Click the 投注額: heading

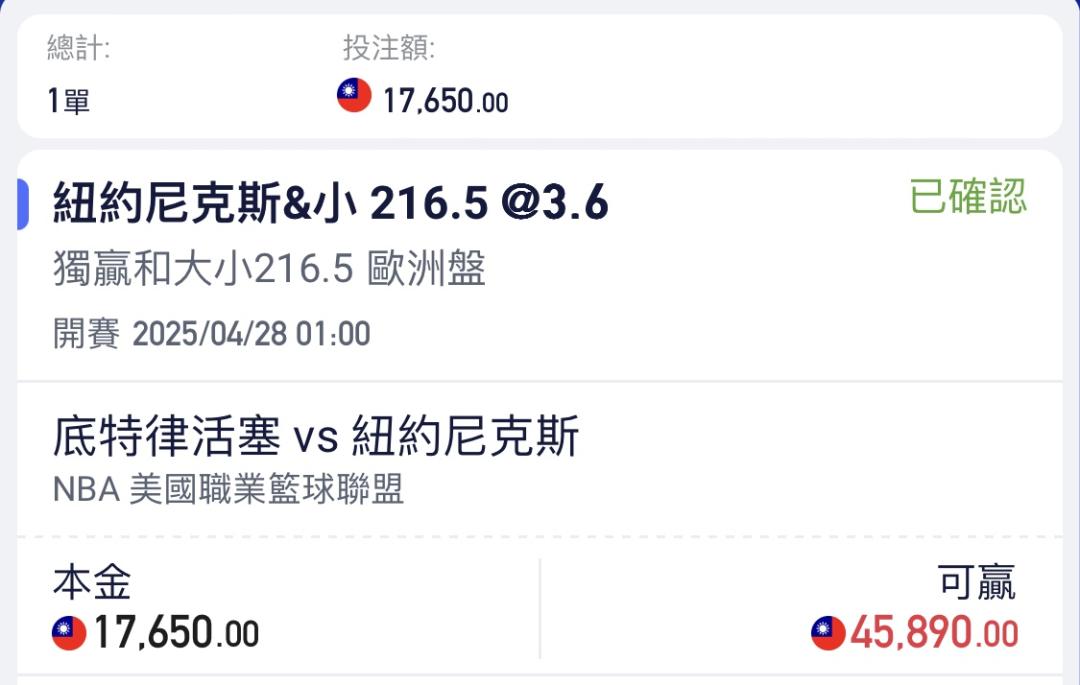point(389,48)
